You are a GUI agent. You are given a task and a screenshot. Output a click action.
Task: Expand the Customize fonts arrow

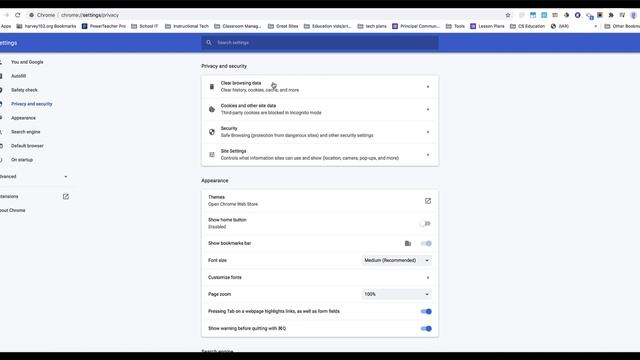(428, 278)
